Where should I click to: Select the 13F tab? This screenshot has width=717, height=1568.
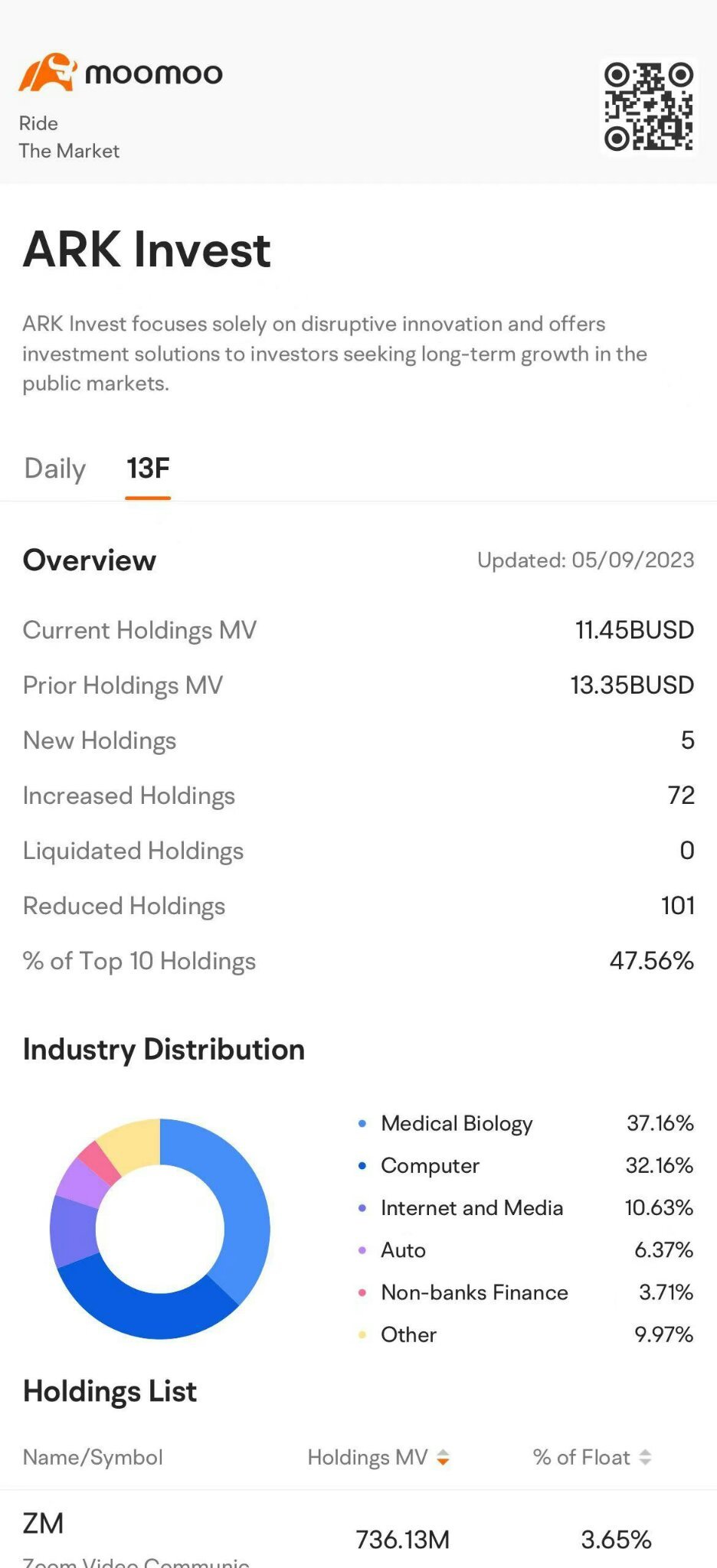point(148,469)
